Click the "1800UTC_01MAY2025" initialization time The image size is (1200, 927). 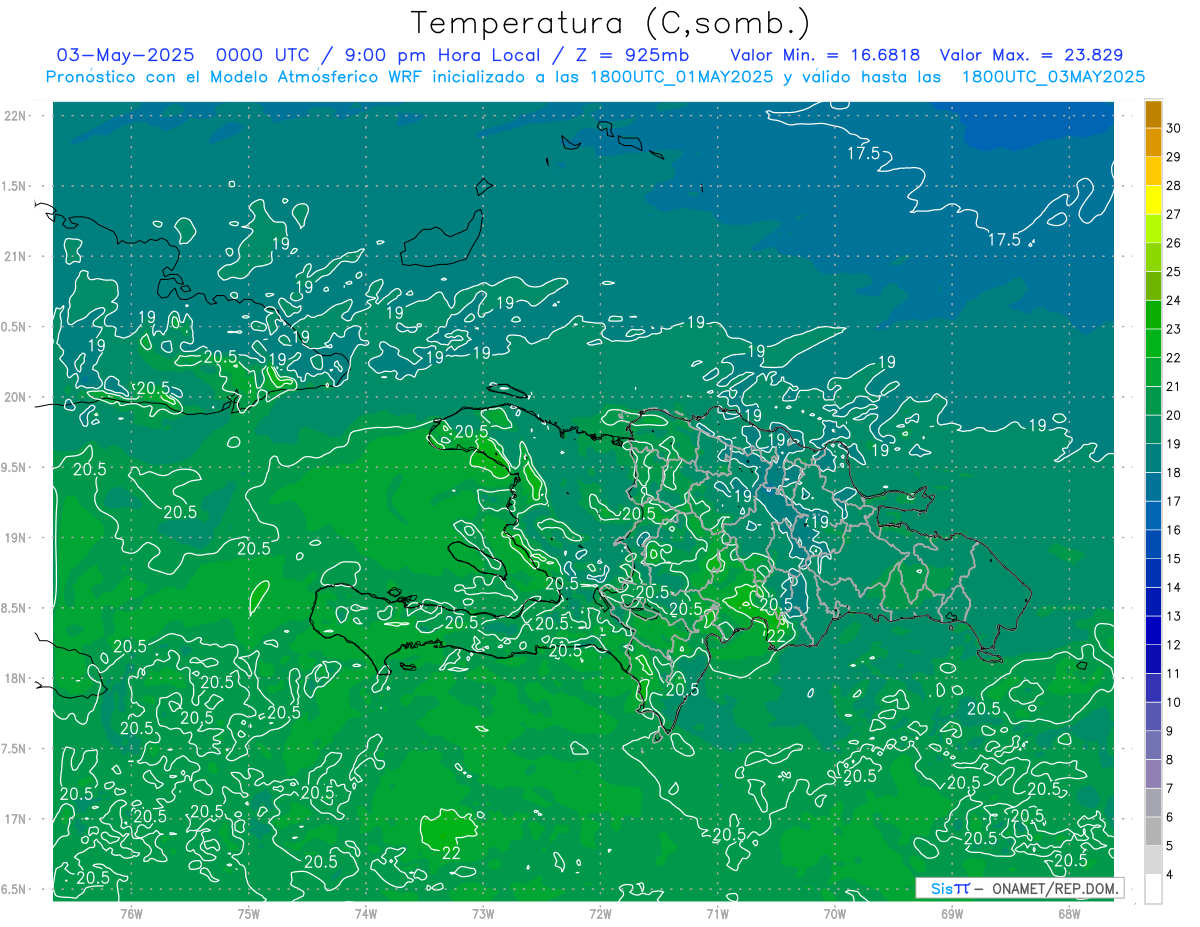[683, 77]
